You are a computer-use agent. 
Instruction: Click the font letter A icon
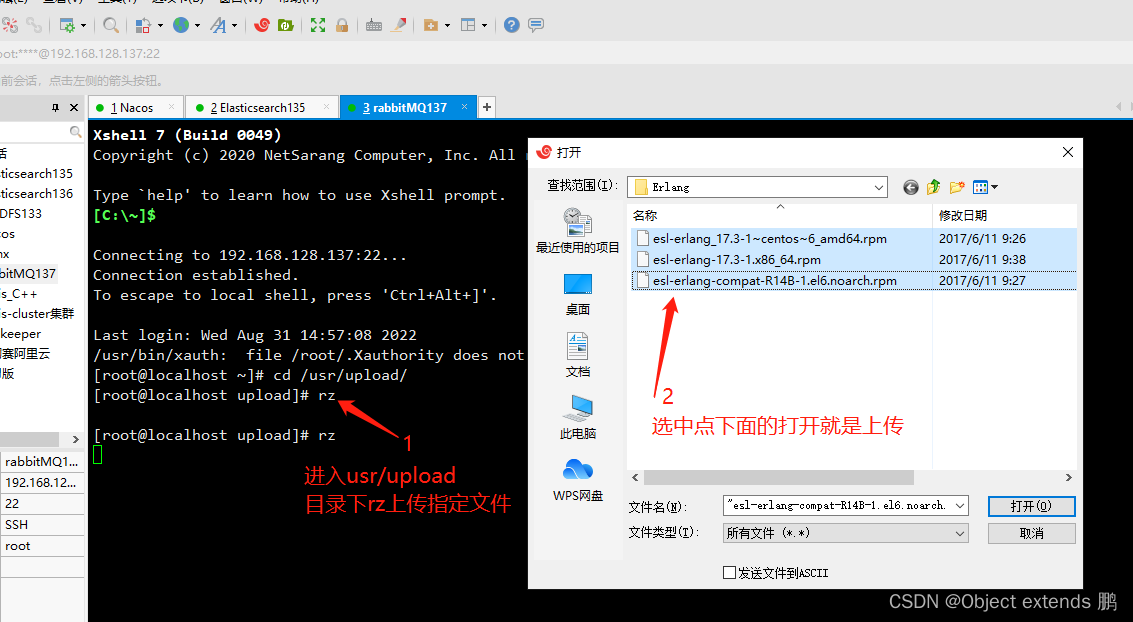pos(218,25)
